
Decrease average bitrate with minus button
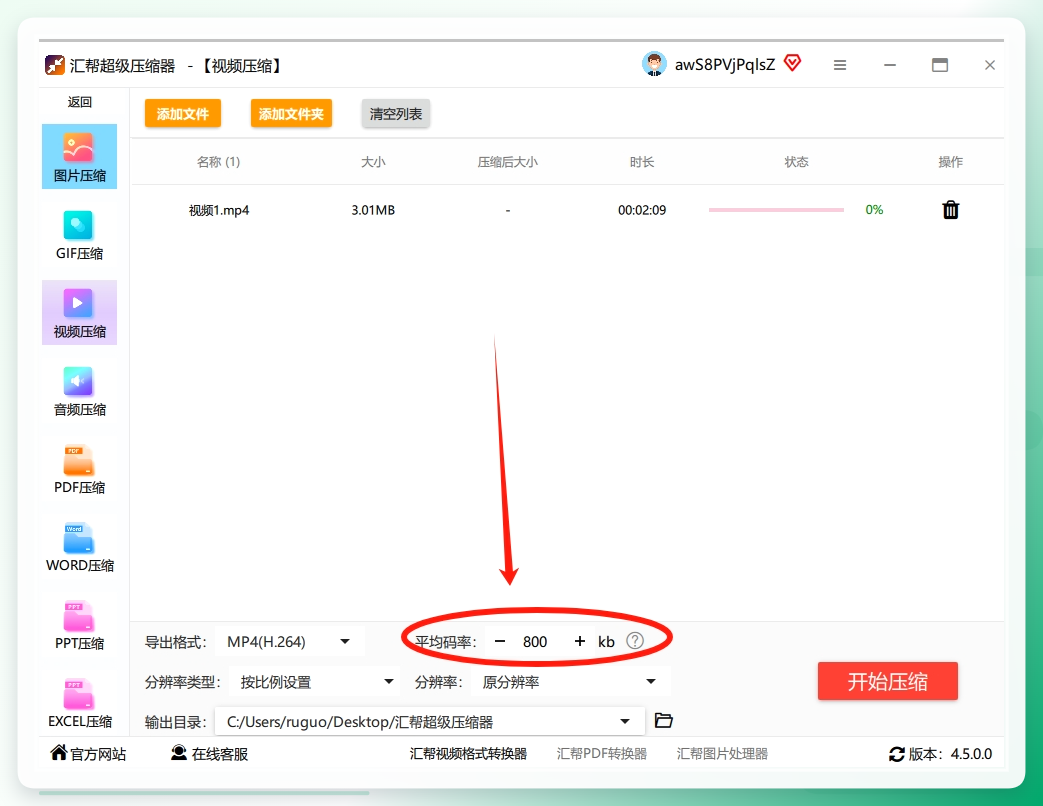pos(500,641)
